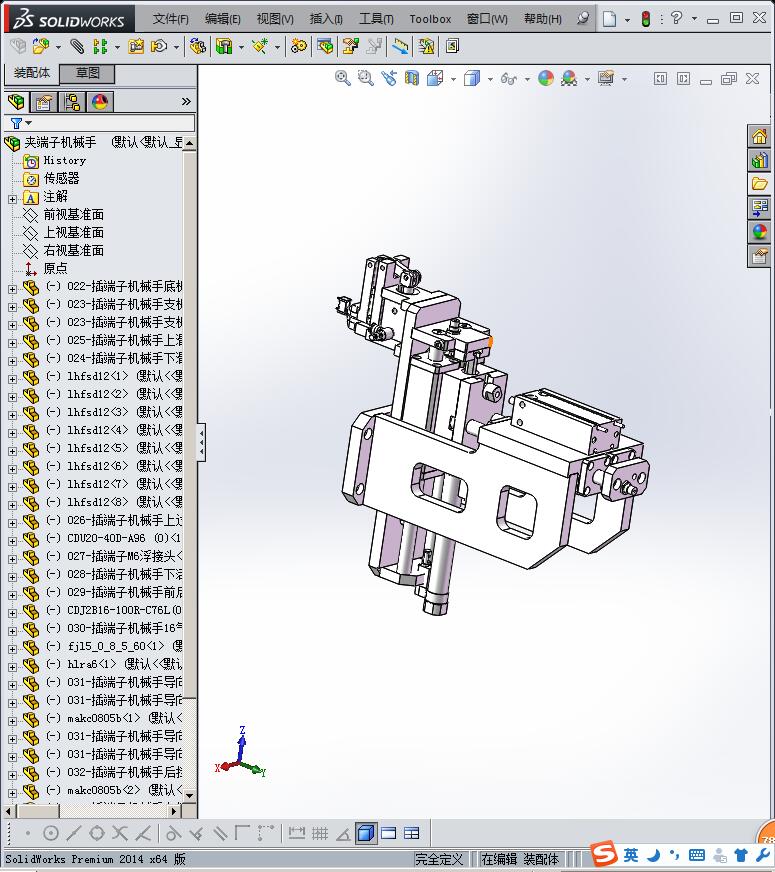Open Appearances and Scenes task pane icon
This screenshot has width=775, height=872.
coord(759,232)
